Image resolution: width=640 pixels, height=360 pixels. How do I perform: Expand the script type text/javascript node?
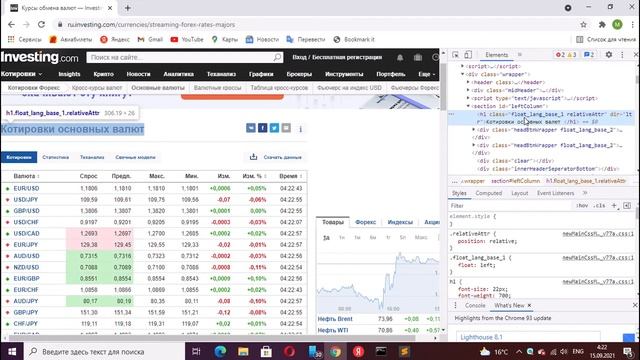(468, 98)
